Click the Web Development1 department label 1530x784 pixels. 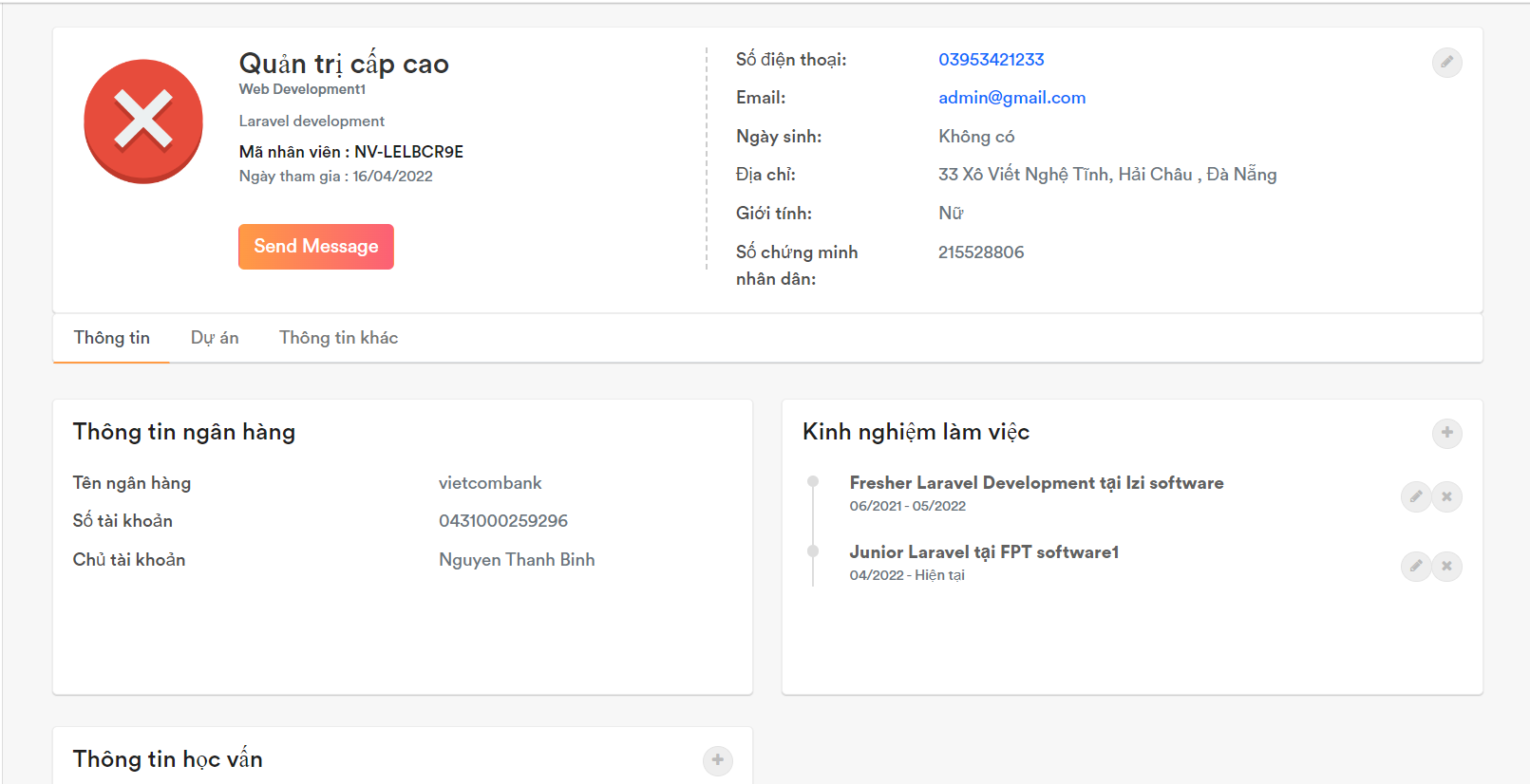(x=302, y=89)
